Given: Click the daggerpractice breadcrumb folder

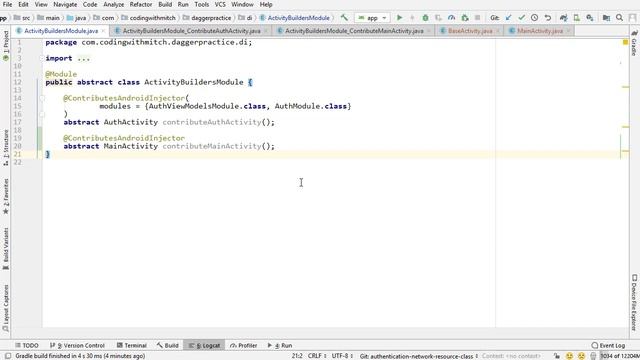Looking at the screenshot, I should pos(207,18).
